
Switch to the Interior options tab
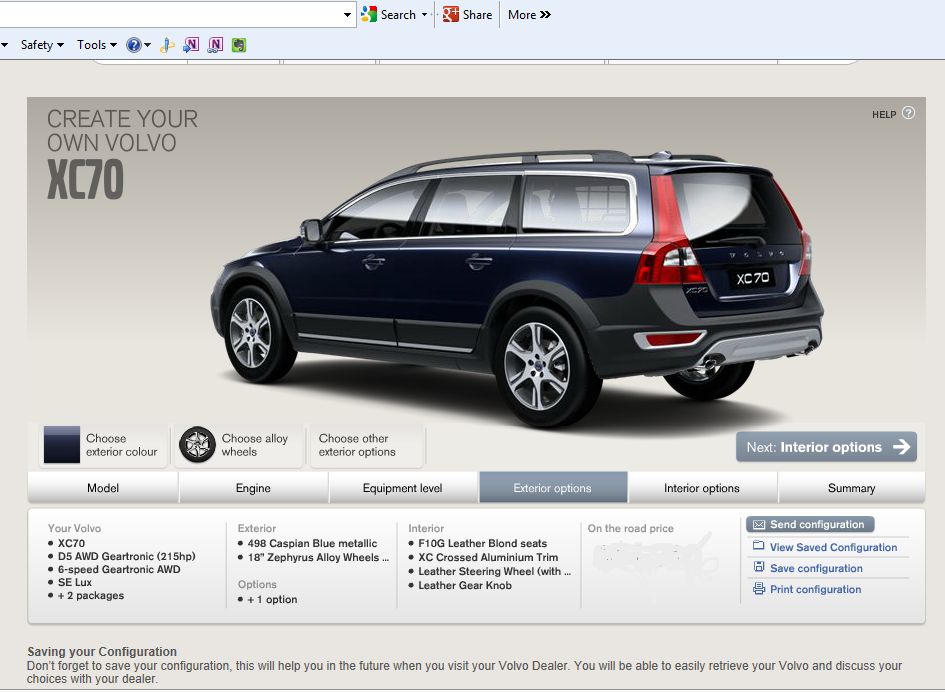tap(702, 488)
